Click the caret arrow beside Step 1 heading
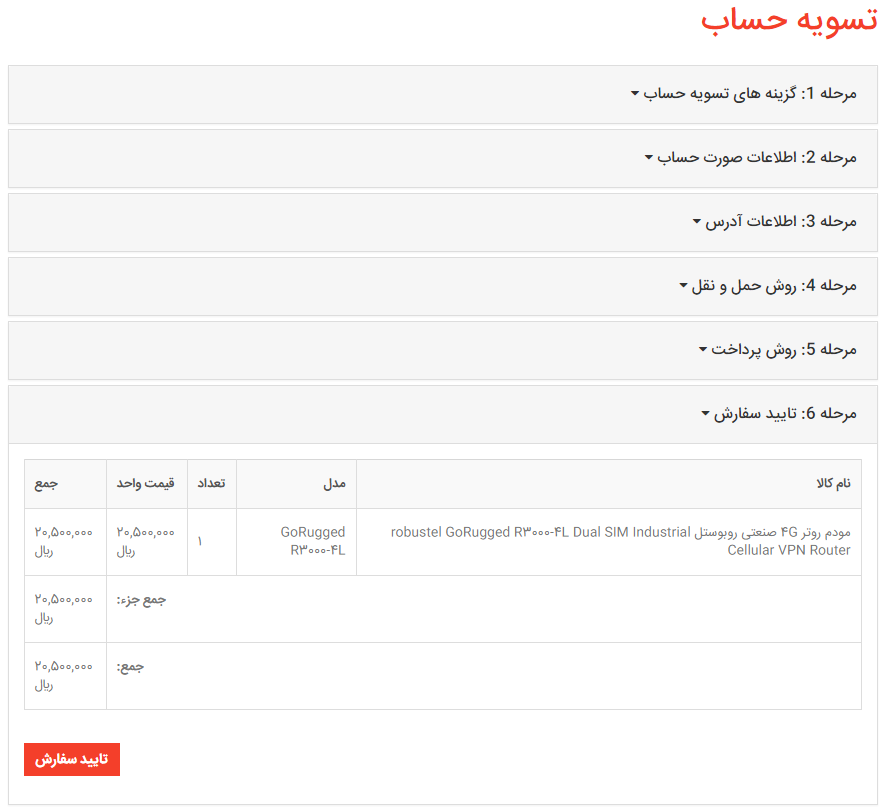 (x=635, y=94)
